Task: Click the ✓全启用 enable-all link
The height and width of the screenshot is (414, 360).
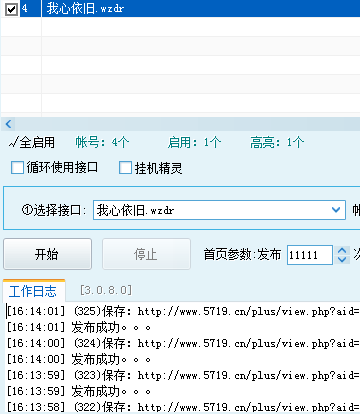Action: point(32,143)
